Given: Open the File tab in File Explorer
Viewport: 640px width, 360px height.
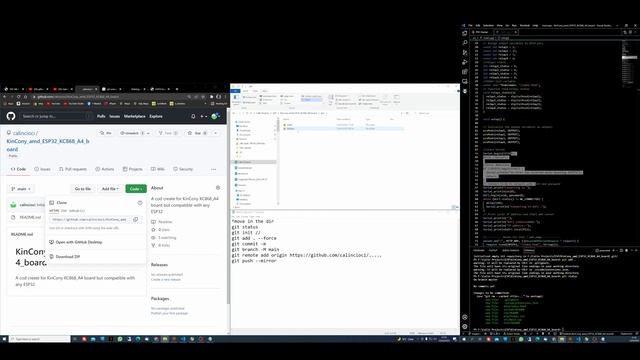Looking at the screenshot, I should 236,91.
